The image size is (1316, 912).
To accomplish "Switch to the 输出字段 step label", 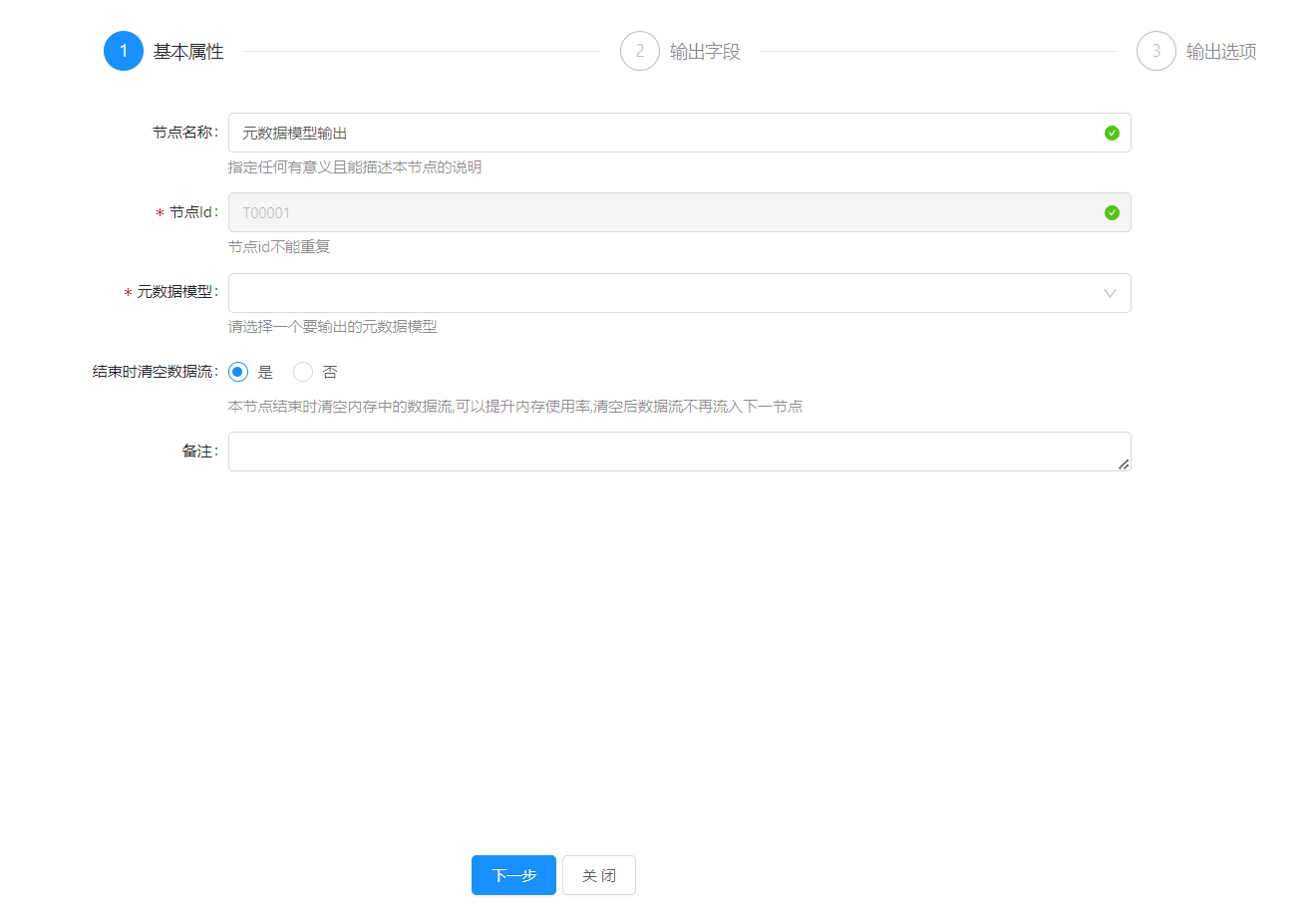I will (x=705, y=52).
